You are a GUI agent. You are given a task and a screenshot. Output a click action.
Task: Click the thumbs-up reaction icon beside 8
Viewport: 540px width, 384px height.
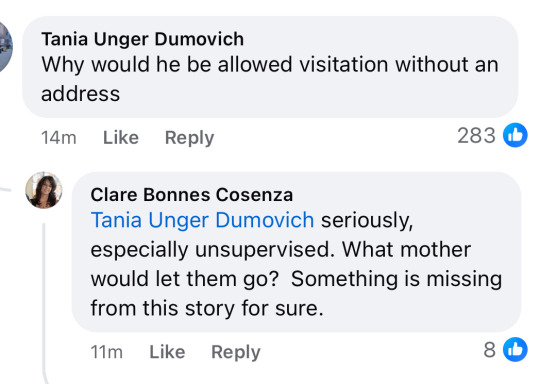click(515, 350)
